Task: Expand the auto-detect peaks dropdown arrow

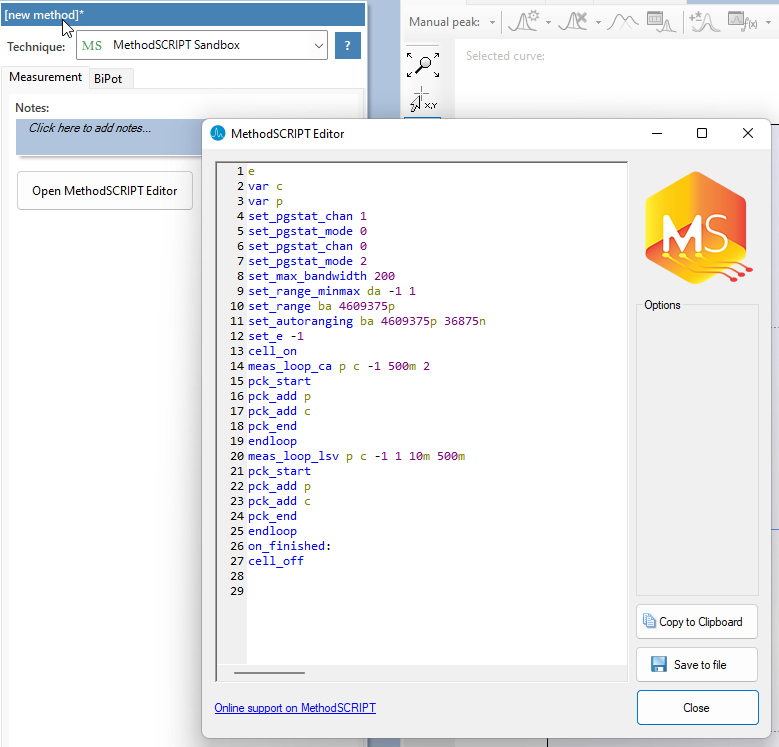Action: tap(546, 22)
